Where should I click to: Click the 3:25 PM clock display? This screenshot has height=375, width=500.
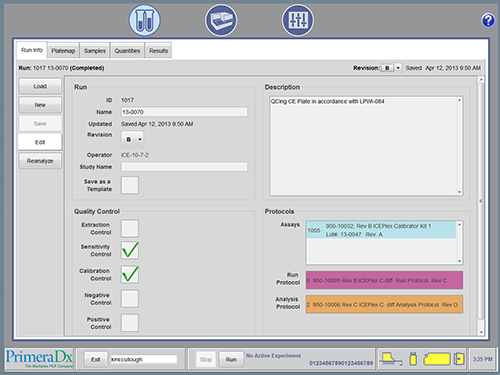coord(482,359)
